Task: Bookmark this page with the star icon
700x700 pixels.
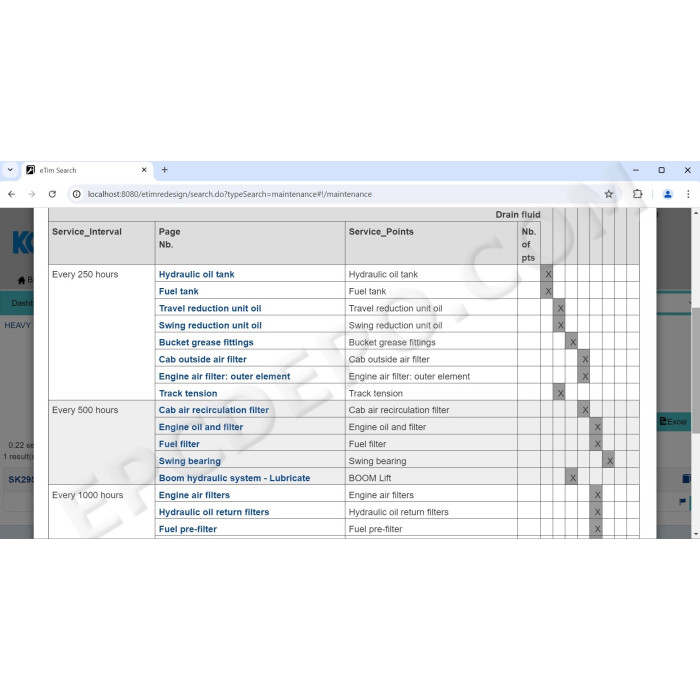Action: tap(608, 194)
